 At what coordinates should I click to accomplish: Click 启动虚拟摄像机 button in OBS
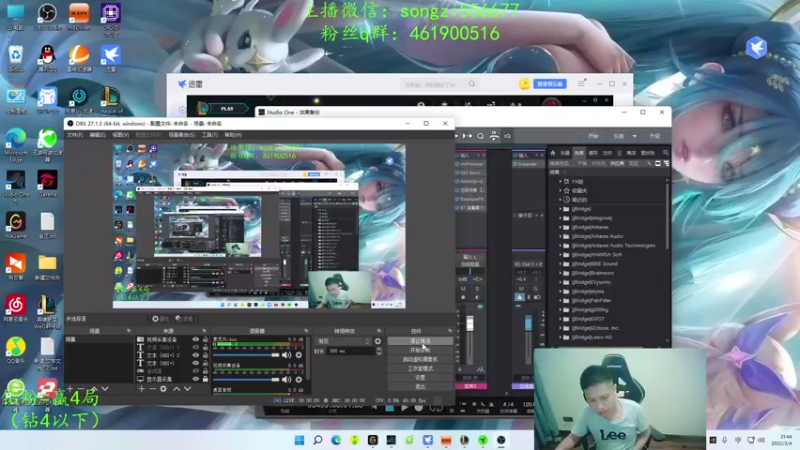[x=420, y=359]
